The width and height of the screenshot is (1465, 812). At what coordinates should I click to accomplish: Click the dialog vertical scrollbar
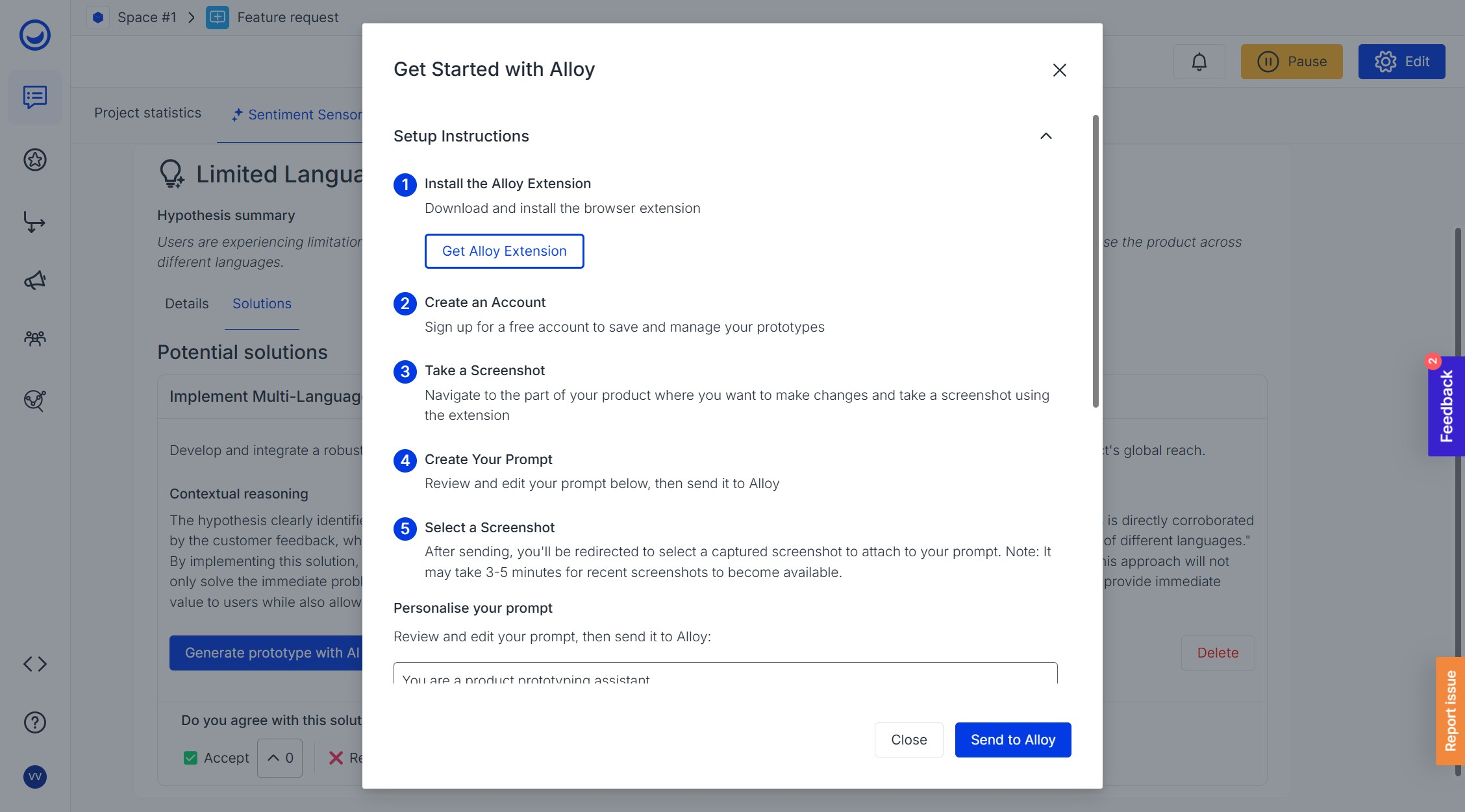1096,260
